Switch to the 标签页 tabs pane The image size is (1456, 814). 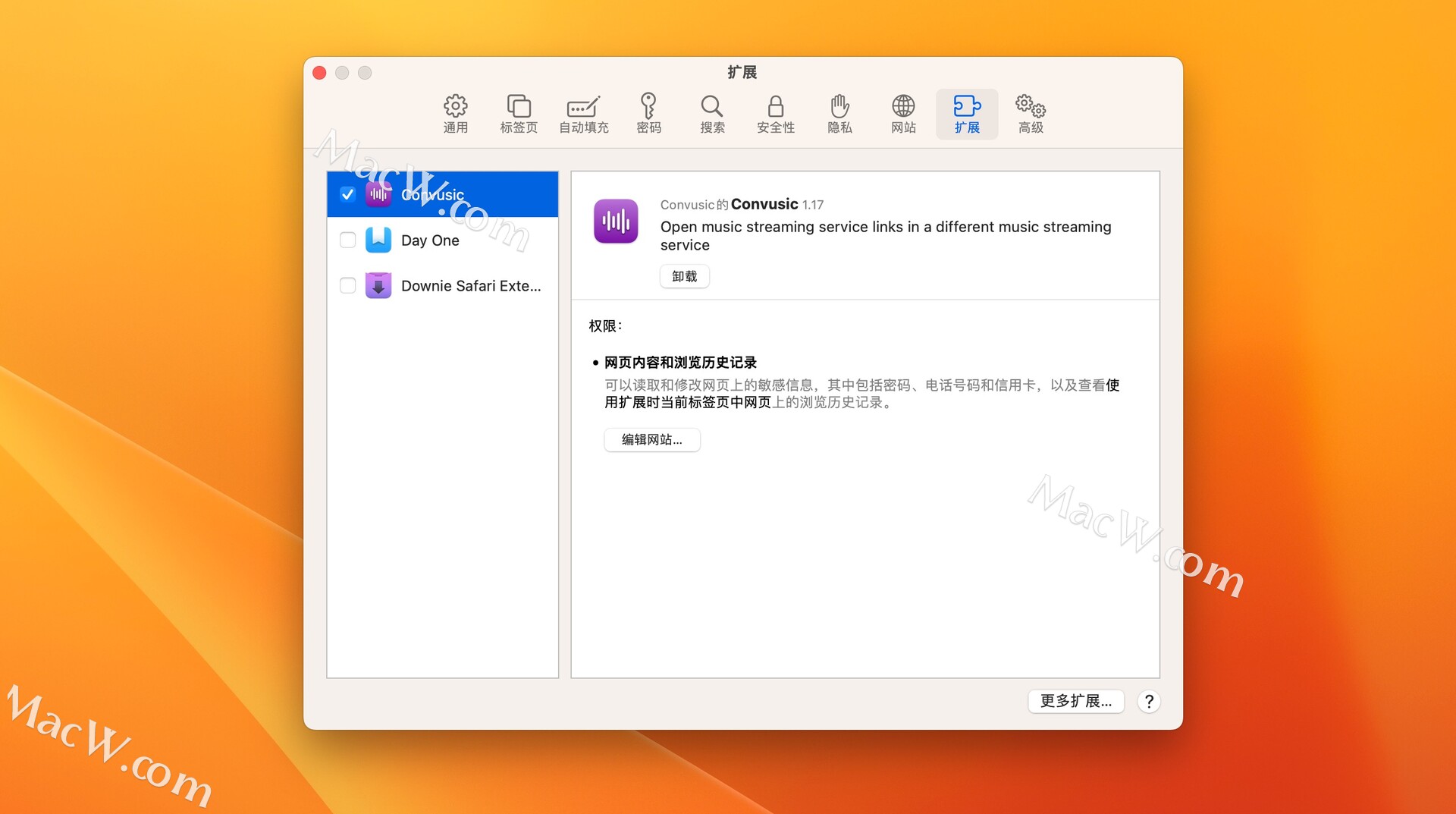[519, 114]
